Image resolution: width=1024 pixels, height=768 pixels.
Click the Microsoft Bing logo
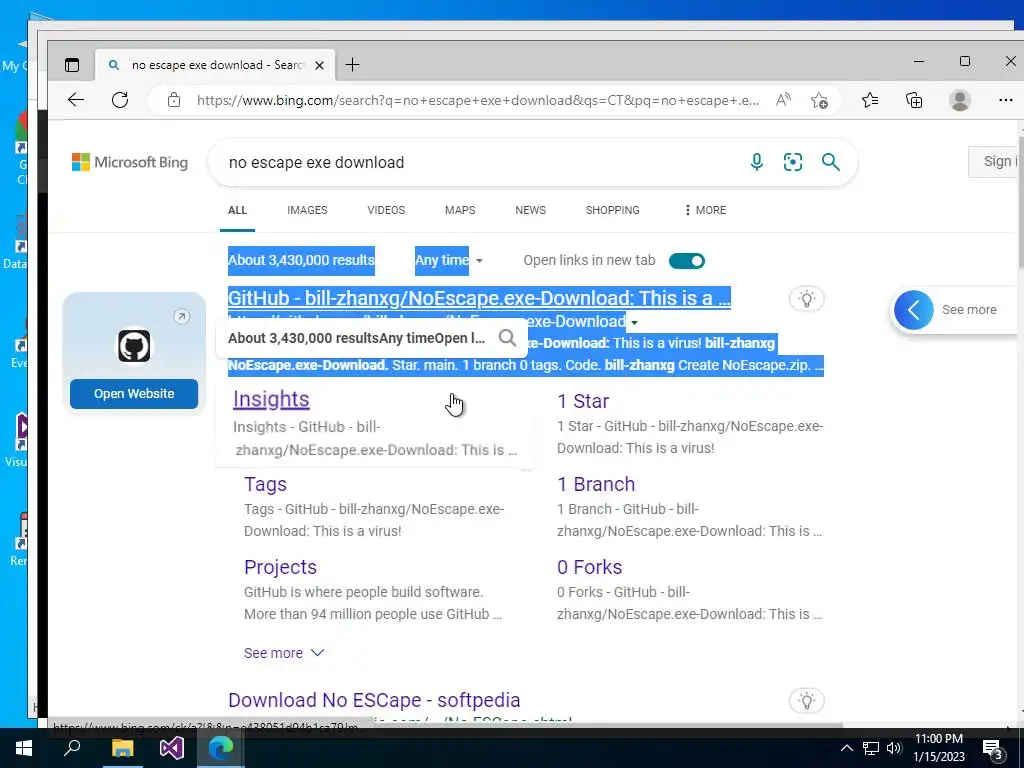coord(129,162)
